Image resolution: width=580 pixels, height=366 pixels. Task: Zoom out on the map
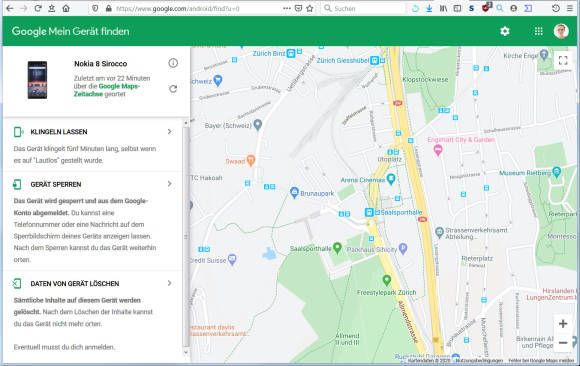click(x=563, y=343)
